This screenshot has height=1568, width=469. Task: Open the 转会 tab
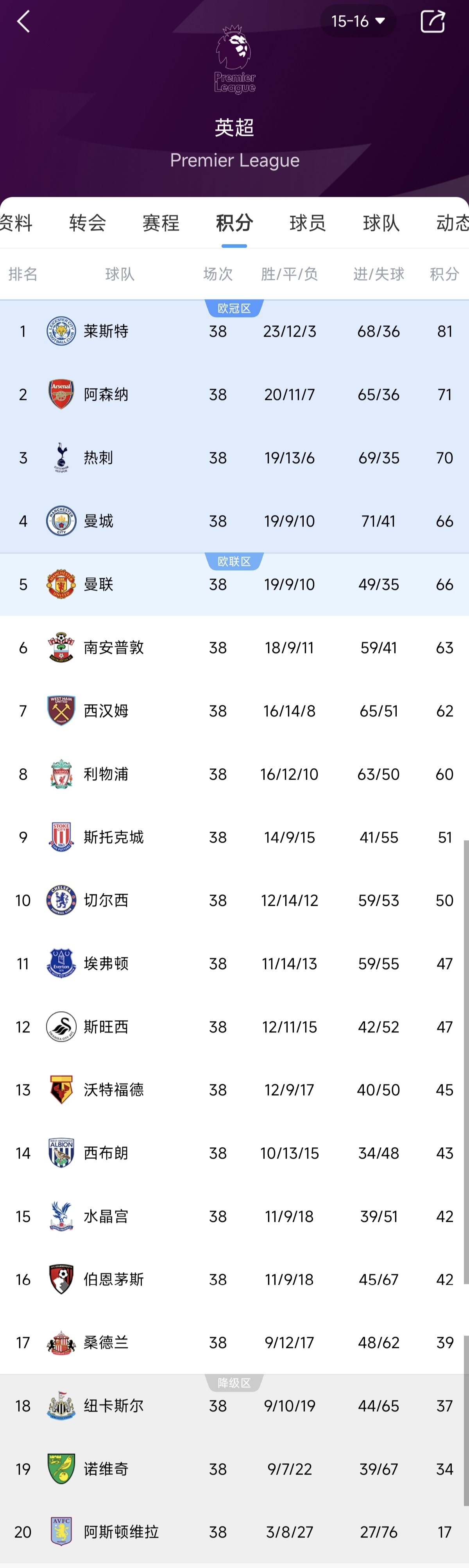click(88, 223)
